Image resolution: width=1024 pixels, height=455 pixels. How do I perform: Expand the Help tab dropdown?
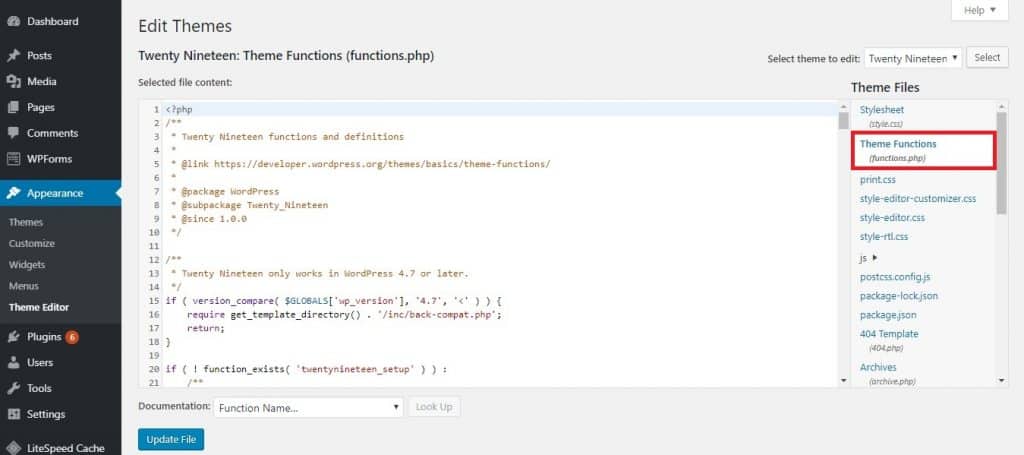[x=980, y=10]
